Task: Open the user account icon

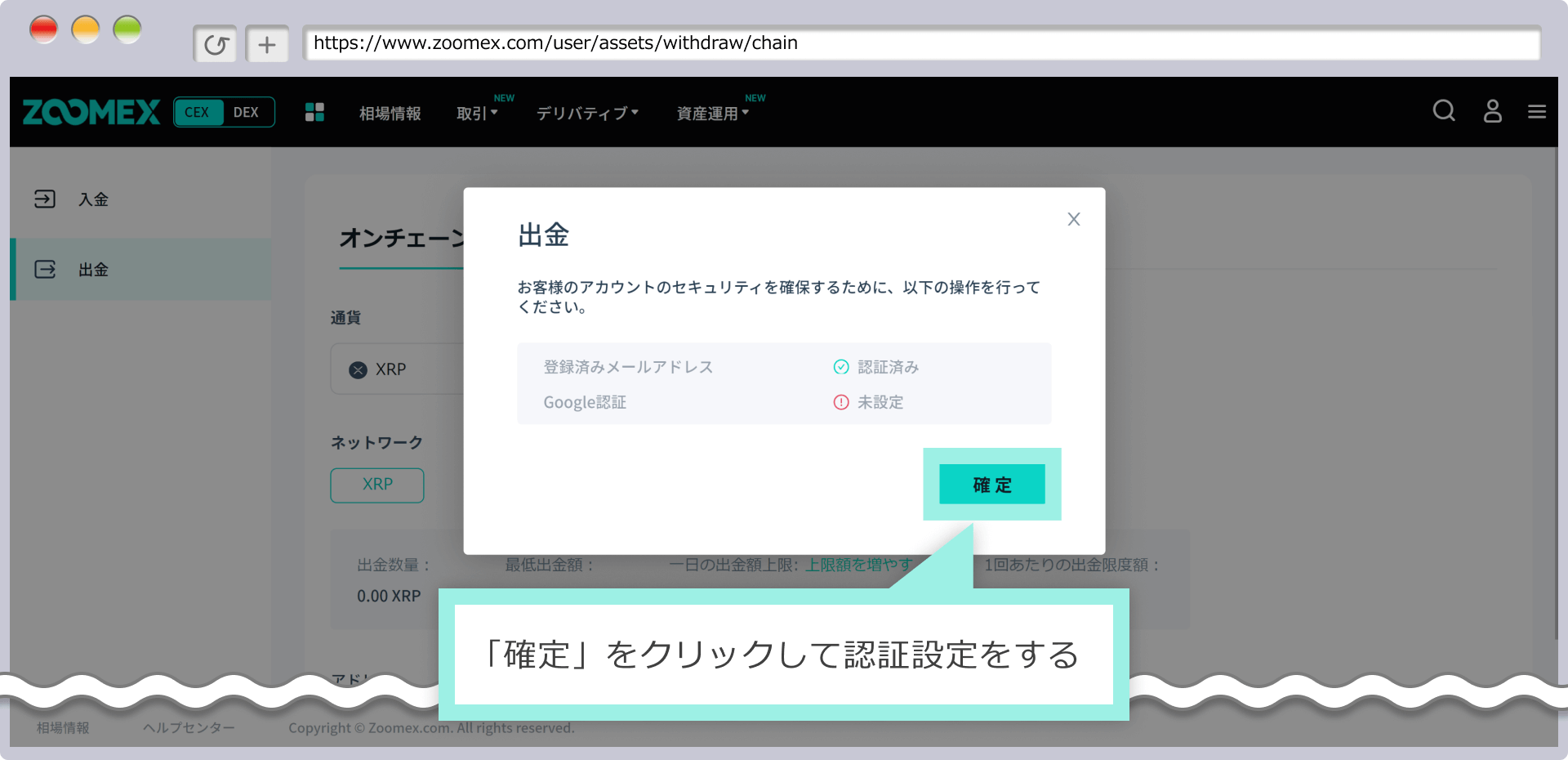Action: tap(1493, 111)
